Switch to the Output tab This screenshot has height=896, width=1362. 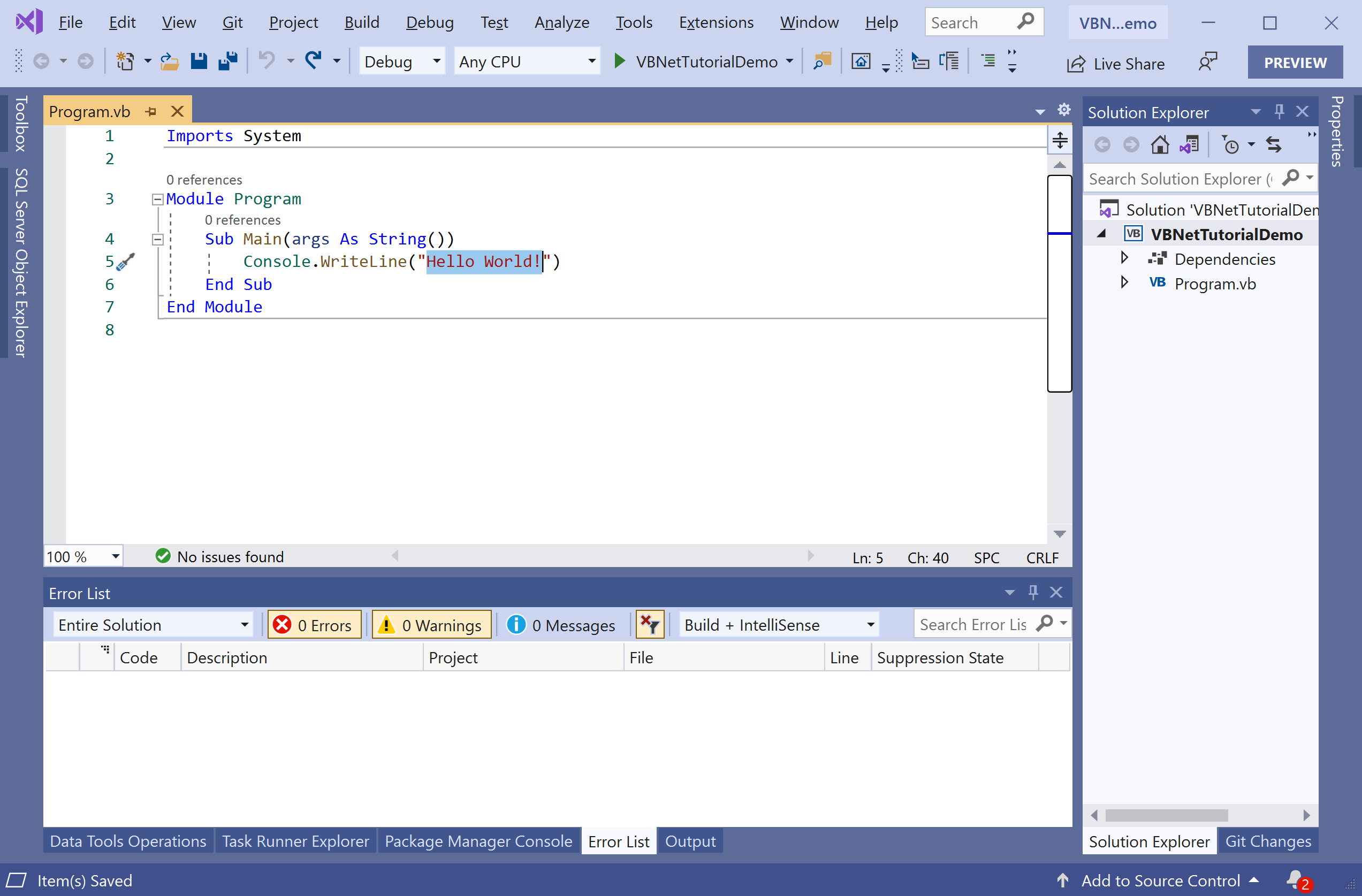(690, 841)
